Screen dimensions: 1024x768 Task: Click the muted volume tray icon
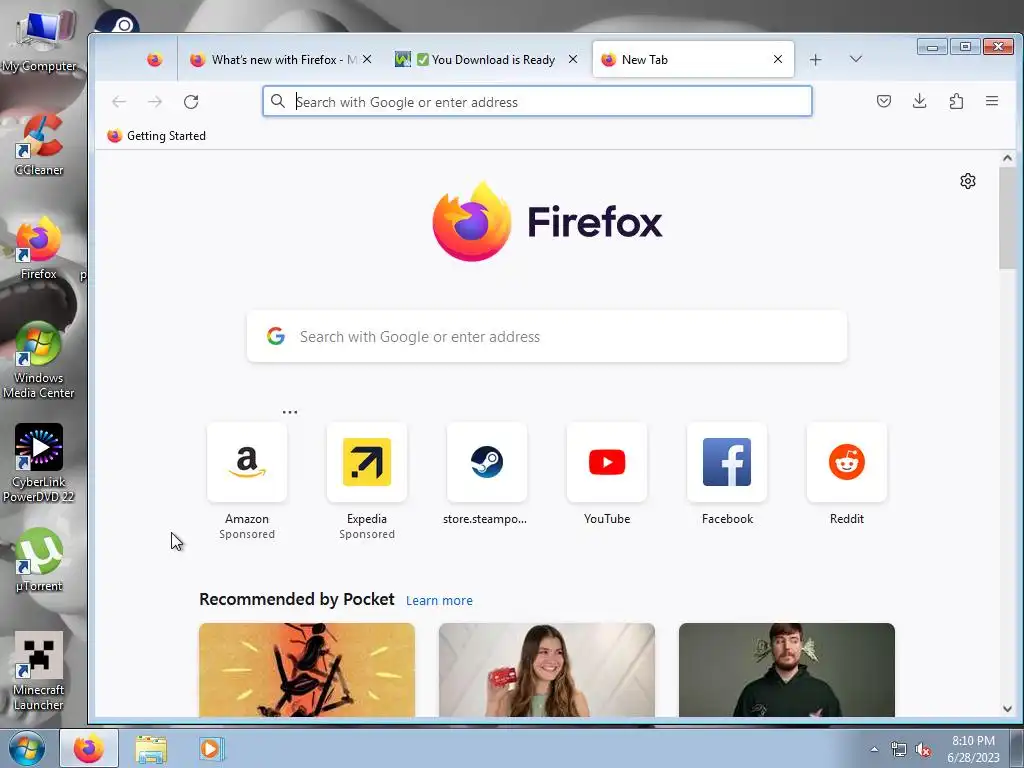pyautogui.click(x=923, y=750)
